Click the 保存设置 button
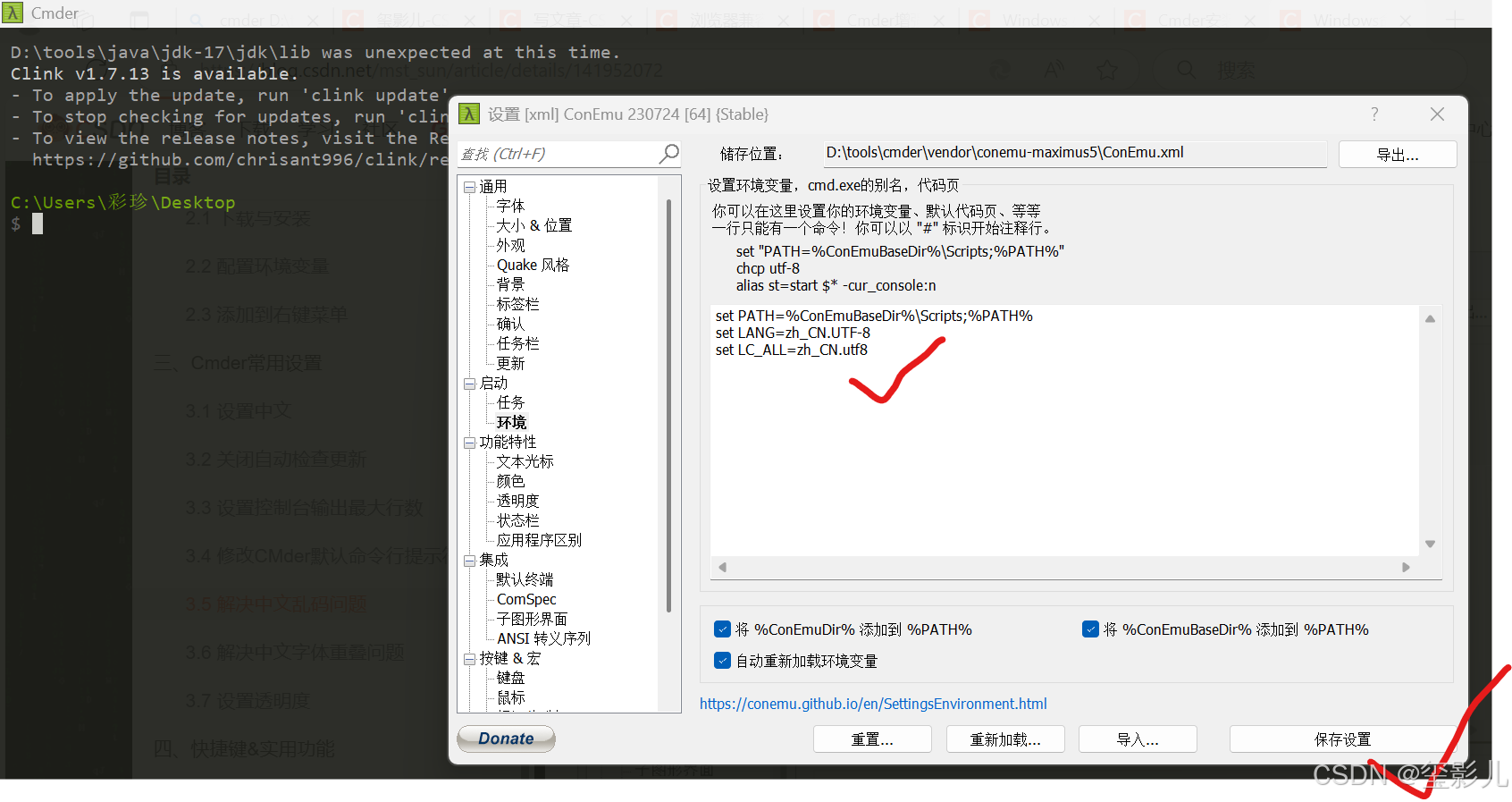 tap(1342, 739)
